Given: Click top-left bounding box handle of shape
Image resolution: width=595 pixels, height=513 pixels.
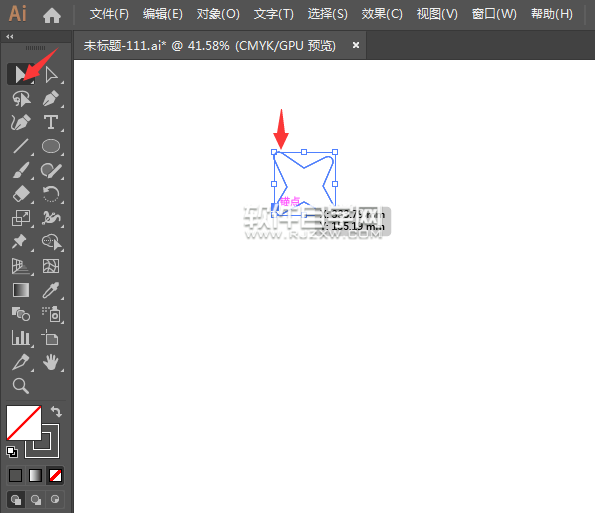Looking at the screenshot, I should click(x=274, y=152).
